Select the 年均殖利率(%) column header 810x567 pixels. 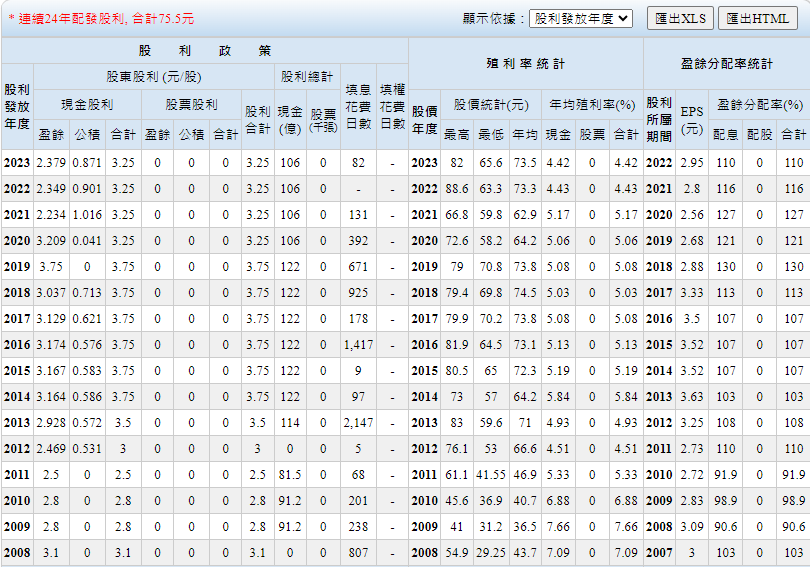pyautogui.click(x=592, y=103)
